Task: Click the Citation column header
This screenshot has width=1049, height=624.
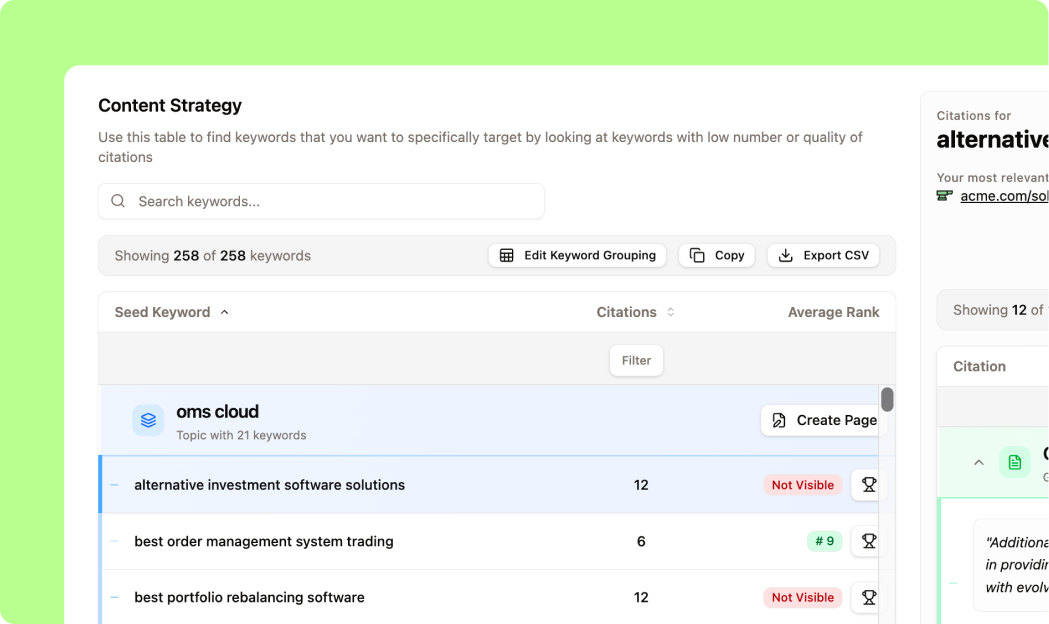Action: (979, 366)
